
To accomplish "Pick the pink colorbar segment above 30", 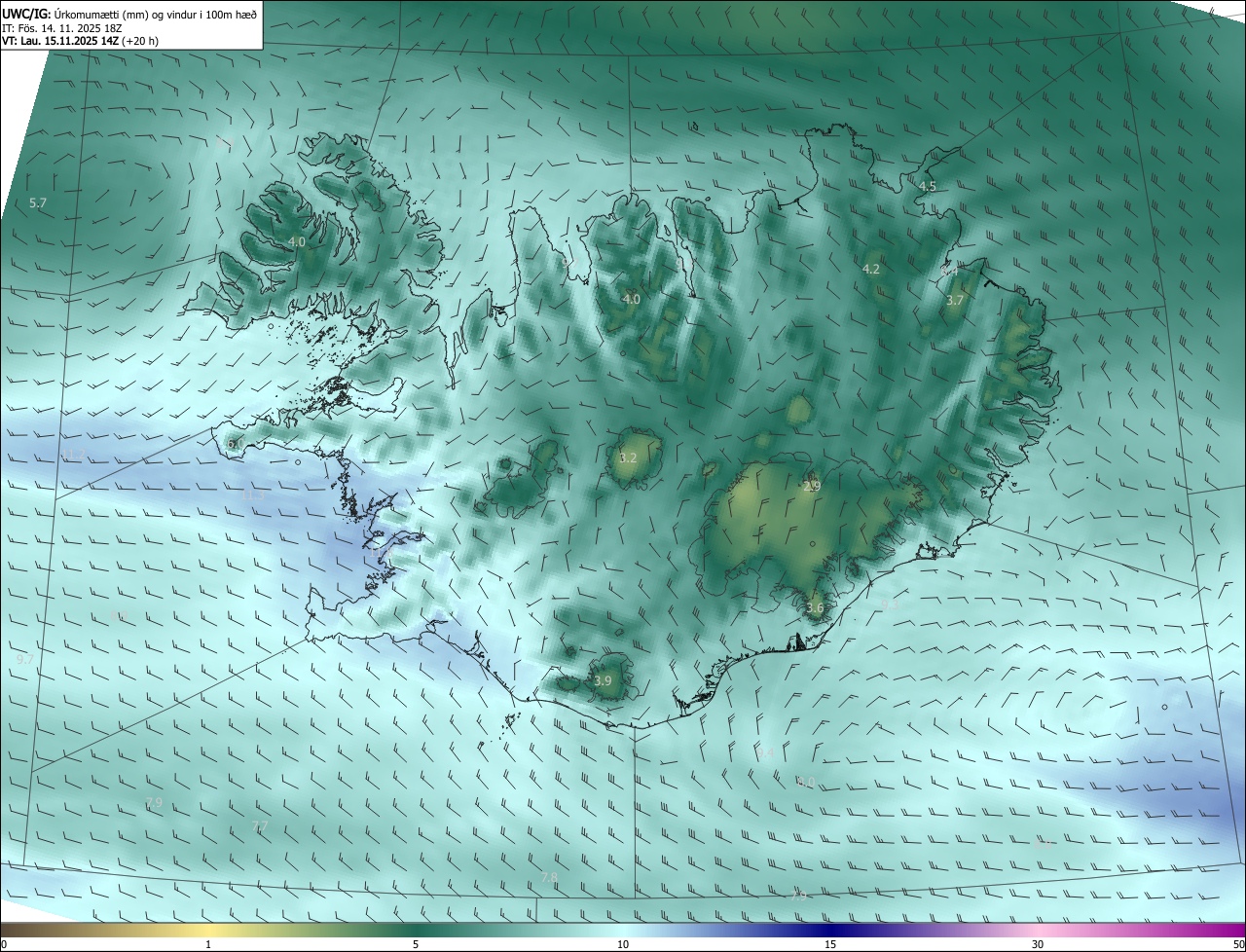I will tap(1038, 930).
